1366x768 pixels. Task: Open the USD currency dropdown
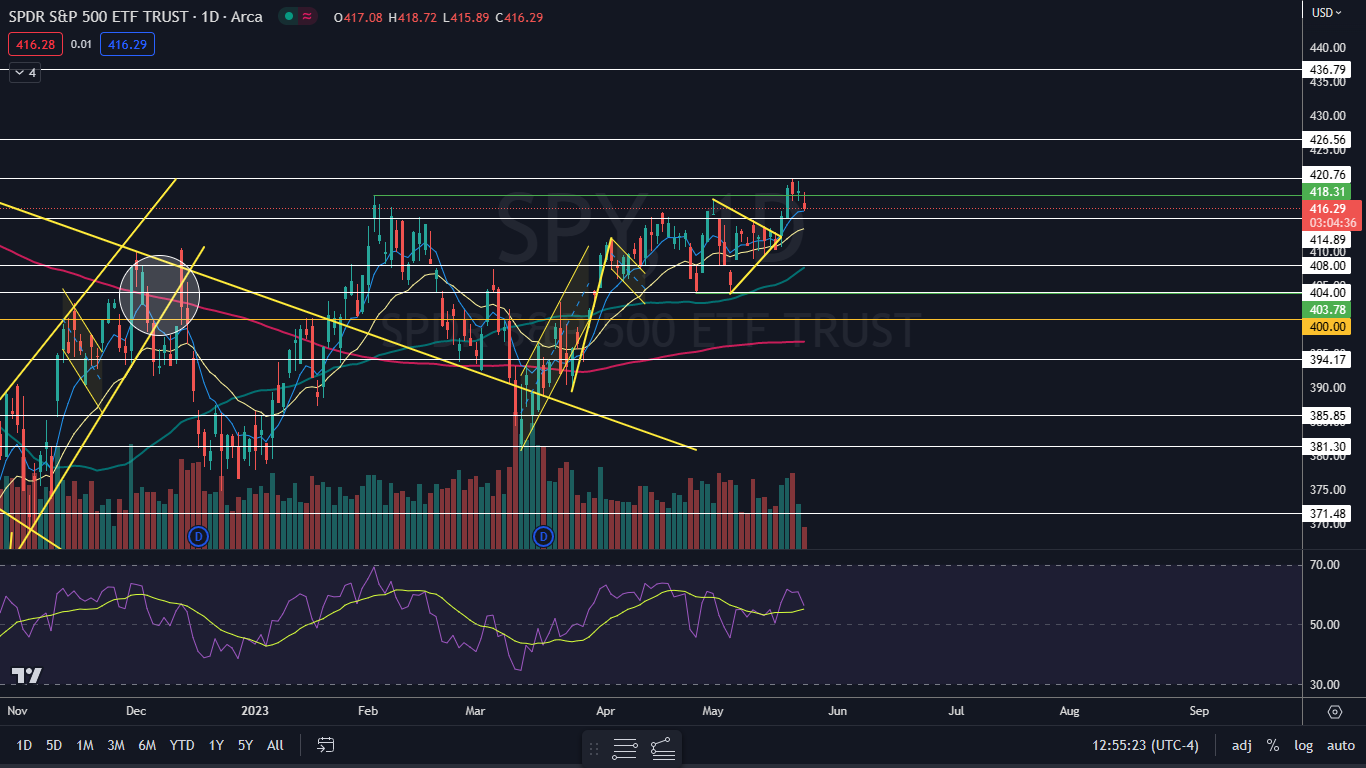[x=1327, y=13]
